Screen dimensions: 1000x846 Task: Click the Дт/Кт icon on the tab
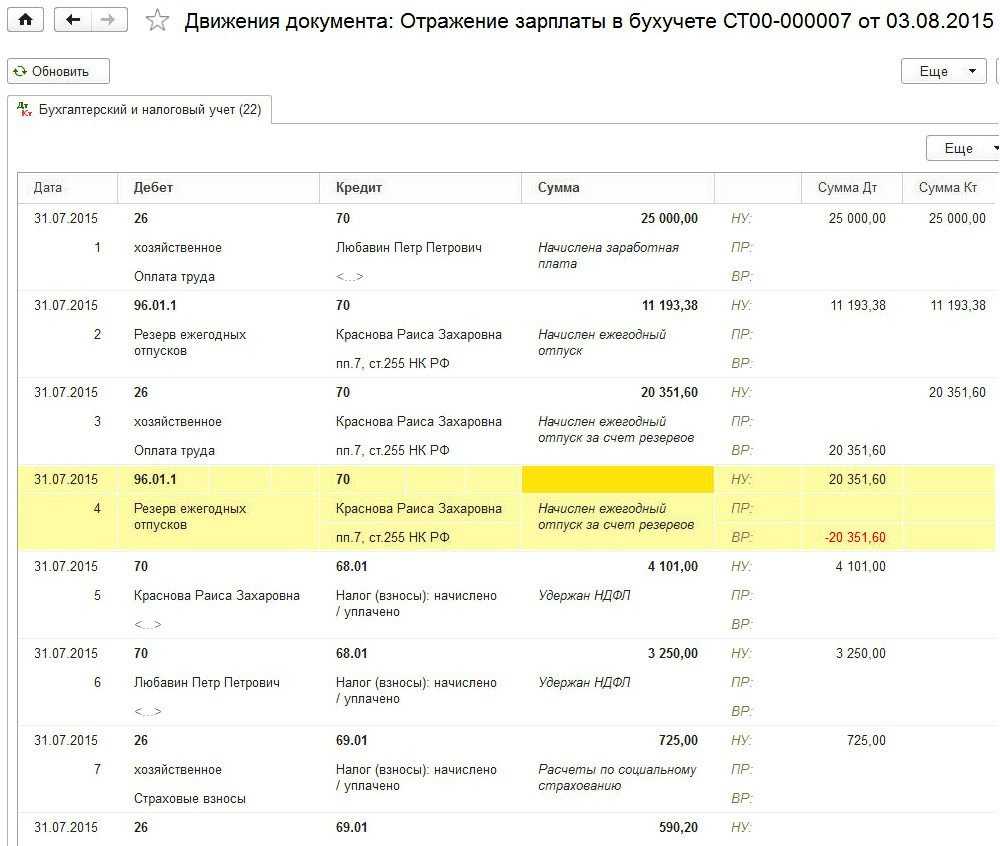point(26,110)
